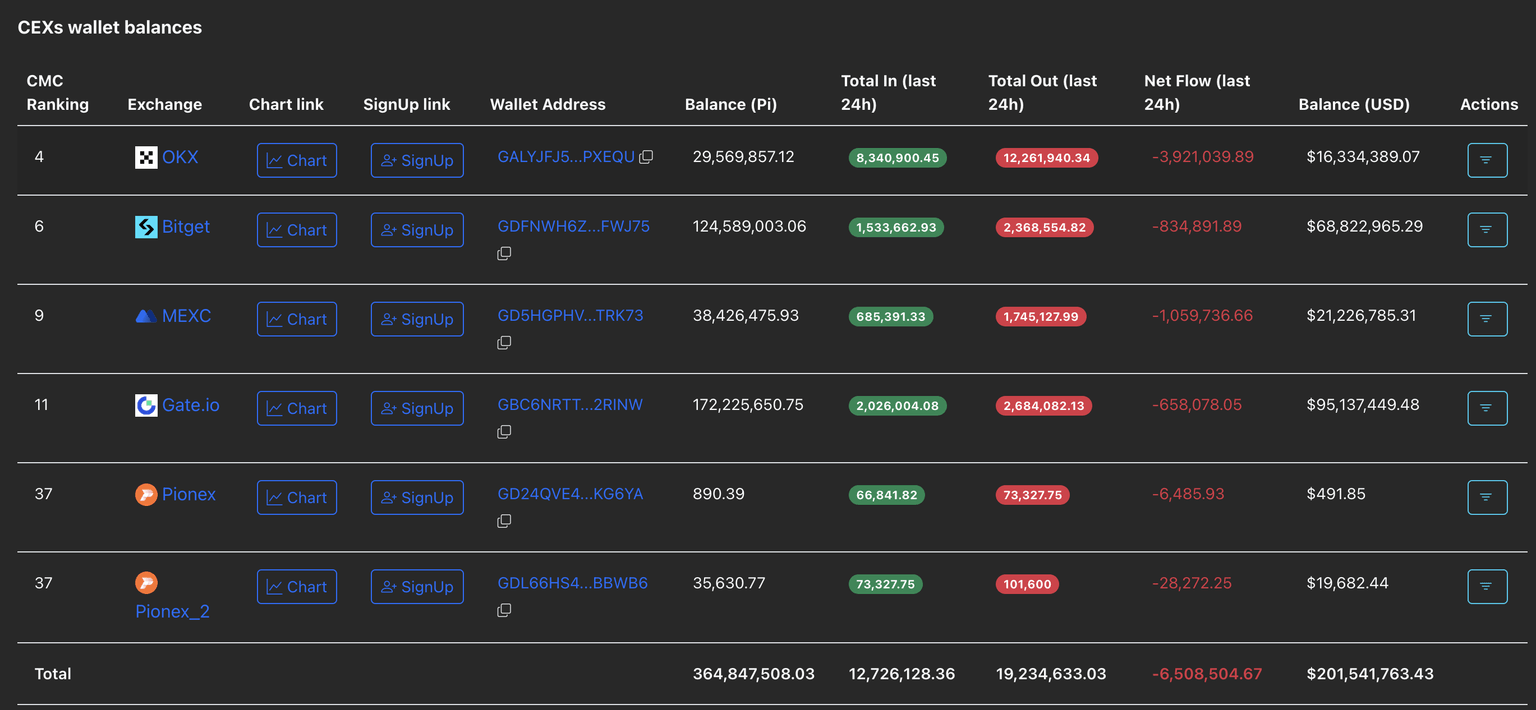
Task: Copy the MEXC wallet address
Action: coord(504,343)
